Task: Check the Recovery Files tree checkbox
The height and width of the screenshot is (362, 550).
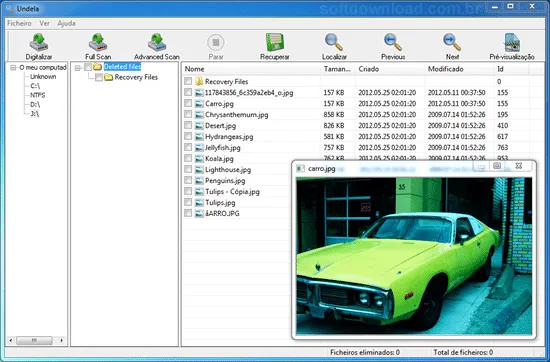Action: tap(99, 77)
